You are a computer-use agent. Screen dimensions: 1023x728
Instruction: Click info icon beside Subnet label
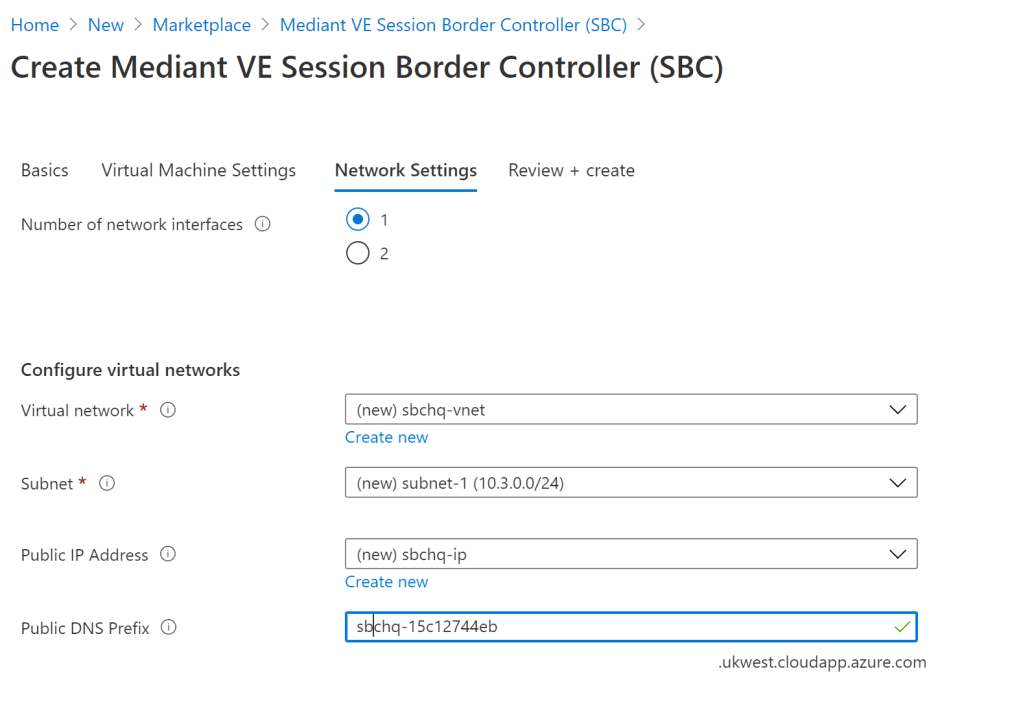tap(107, 483)
